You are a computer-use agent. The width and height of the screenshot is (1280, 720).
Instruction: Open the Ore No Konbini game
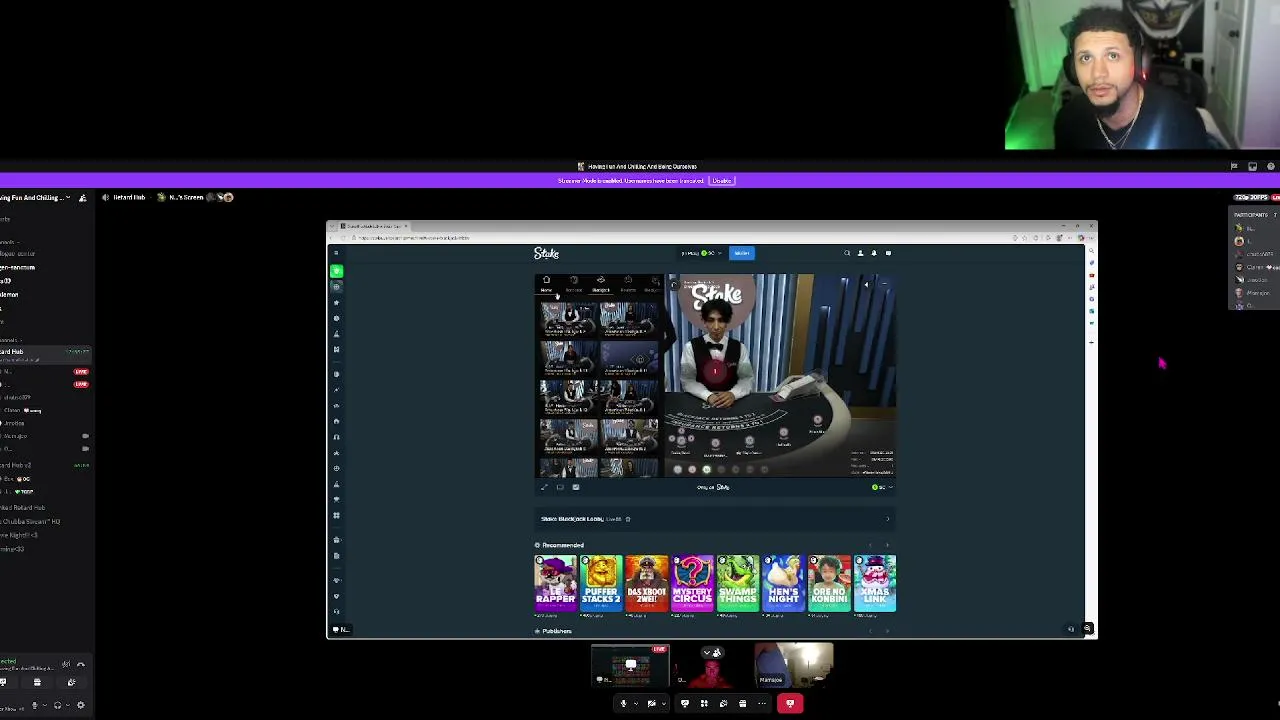click(x=829, y=583)
